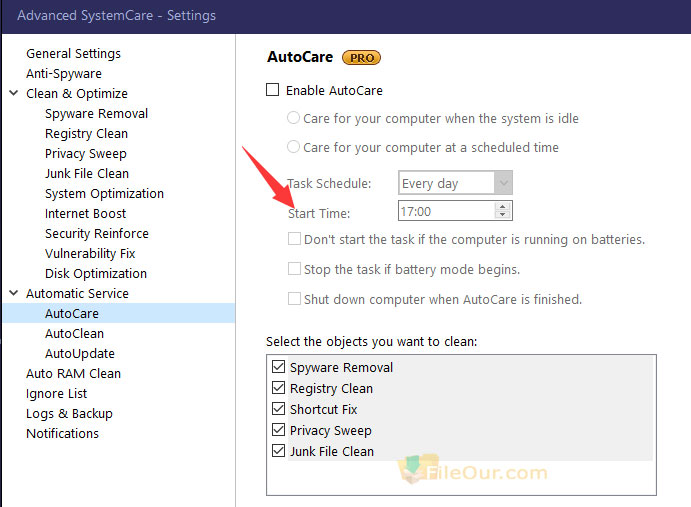This screenshot has height=507, width=691.
Task: Open the Logs & Backup settings
Action: [69, 414]
